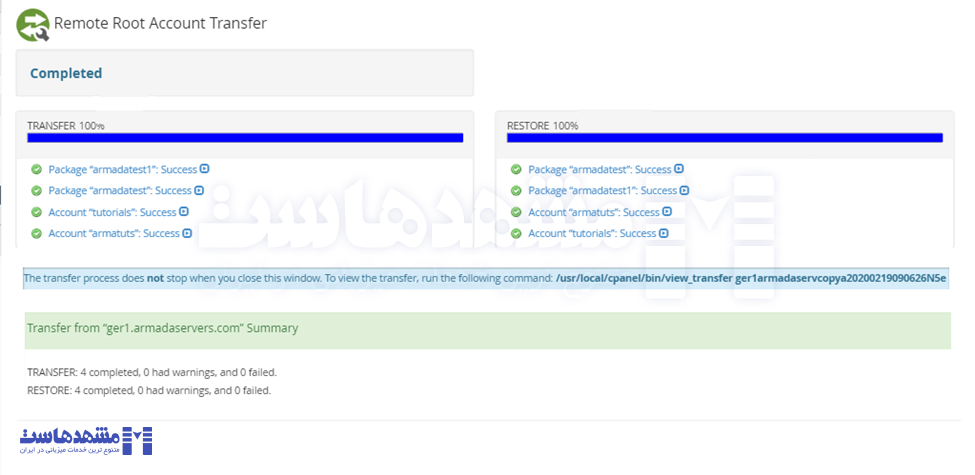
Task: Click the Remote Root Account Transfer header icon
Action: (x=33, y=24)
